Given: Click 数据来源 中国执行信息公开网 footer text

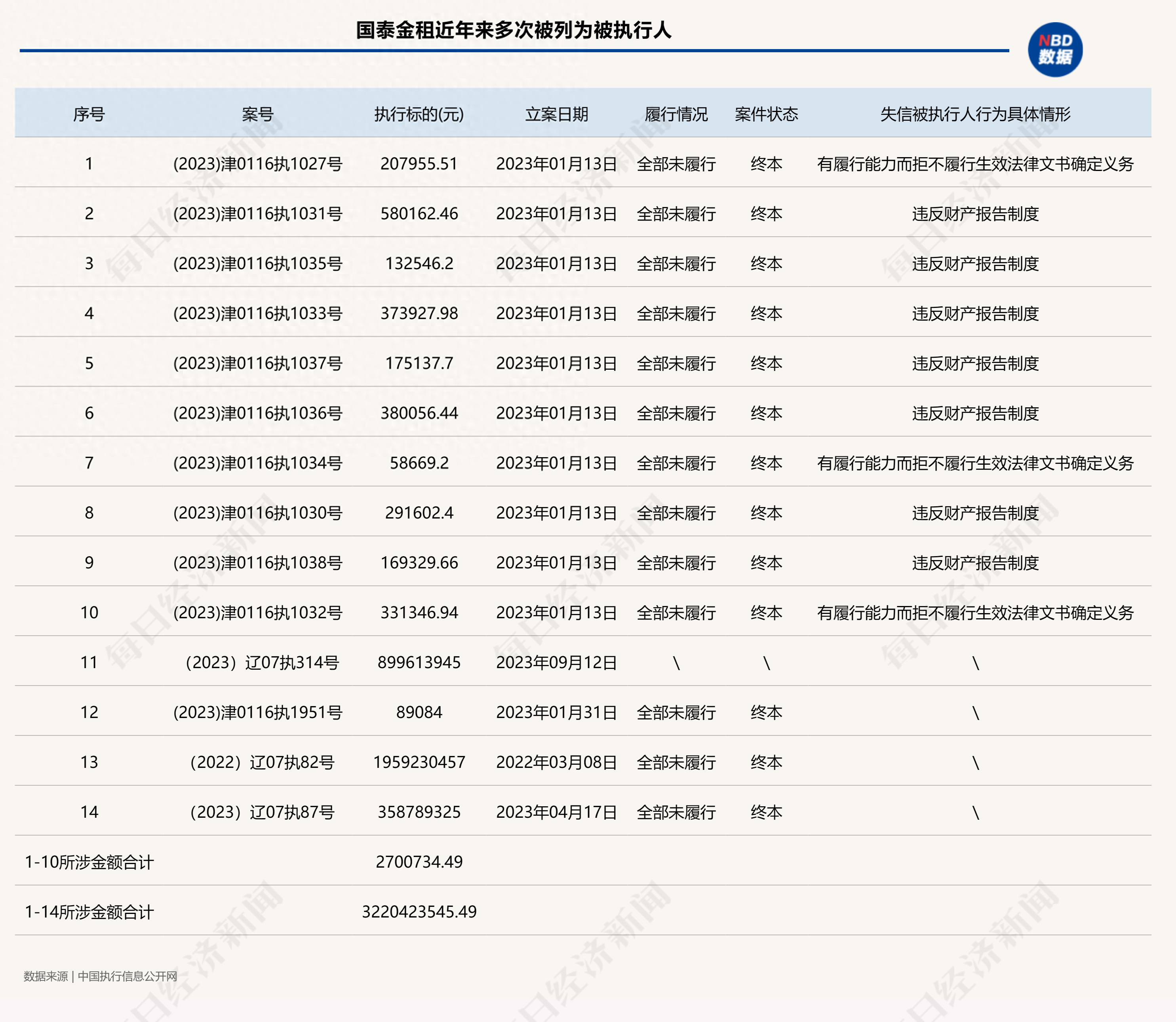Looking at the screenshot, I should (101, 976).
